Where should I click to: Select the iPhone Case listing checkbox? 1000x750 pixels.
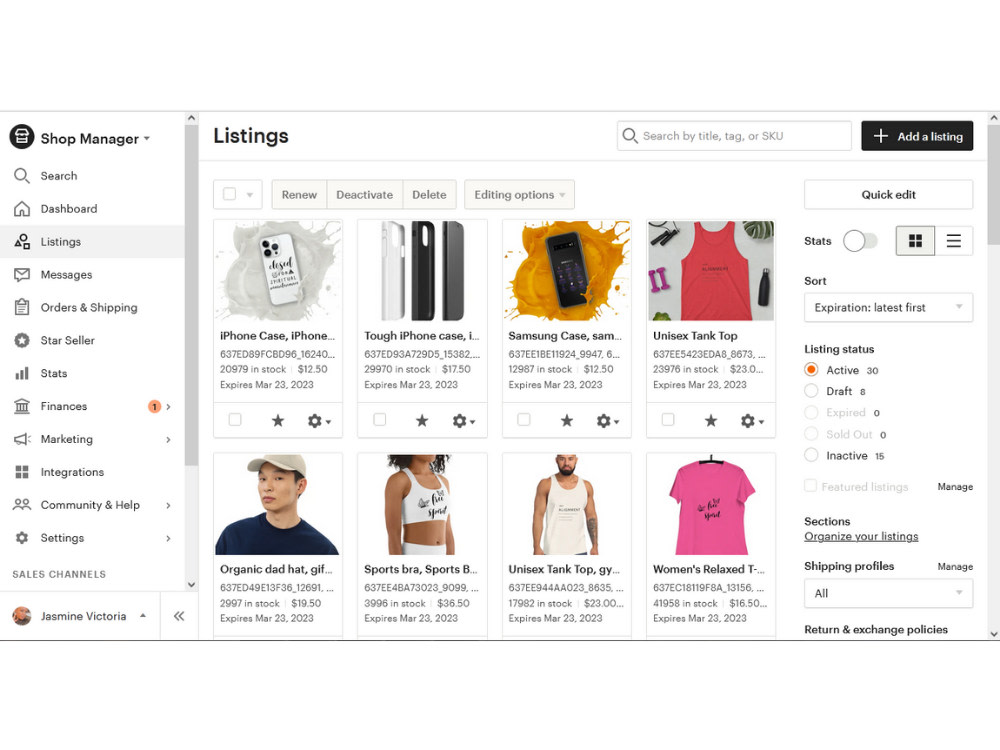tap(235, 420)
